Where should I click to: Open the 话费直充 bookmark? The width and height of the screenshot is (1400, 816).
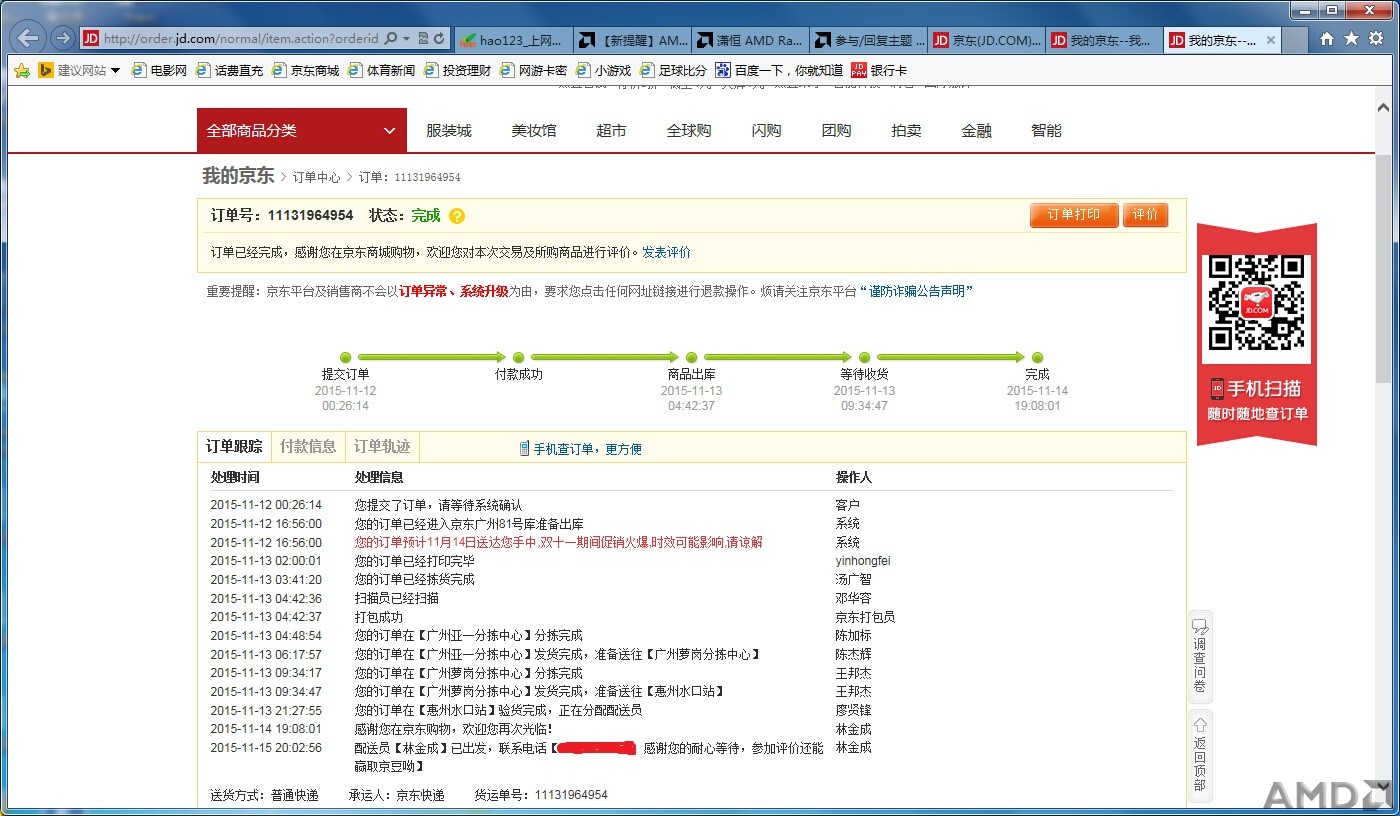230,71
